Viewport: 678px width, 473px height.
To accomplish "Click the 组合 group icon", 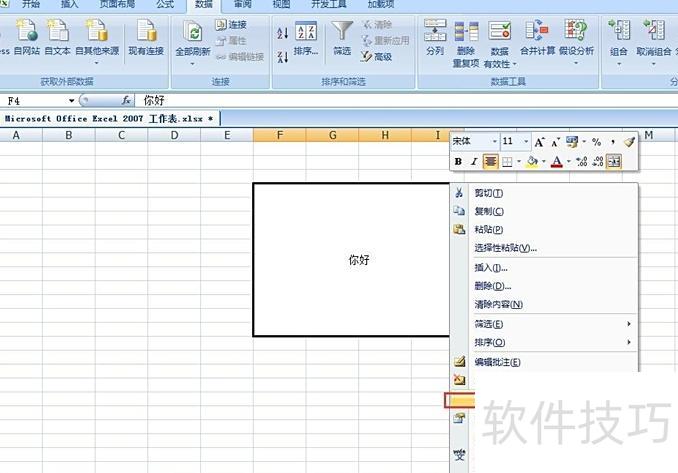I will tap(619, 30).
